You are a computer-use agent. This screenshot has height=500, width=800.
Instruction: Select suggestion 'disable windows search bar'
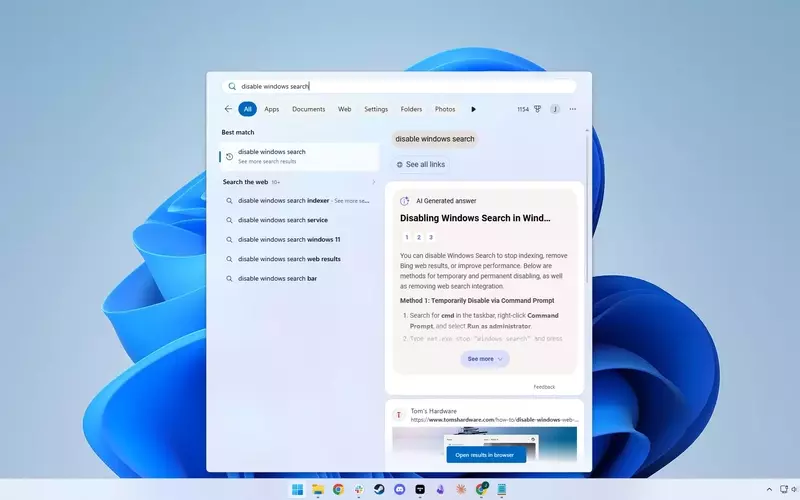click(x=299, y=278)
